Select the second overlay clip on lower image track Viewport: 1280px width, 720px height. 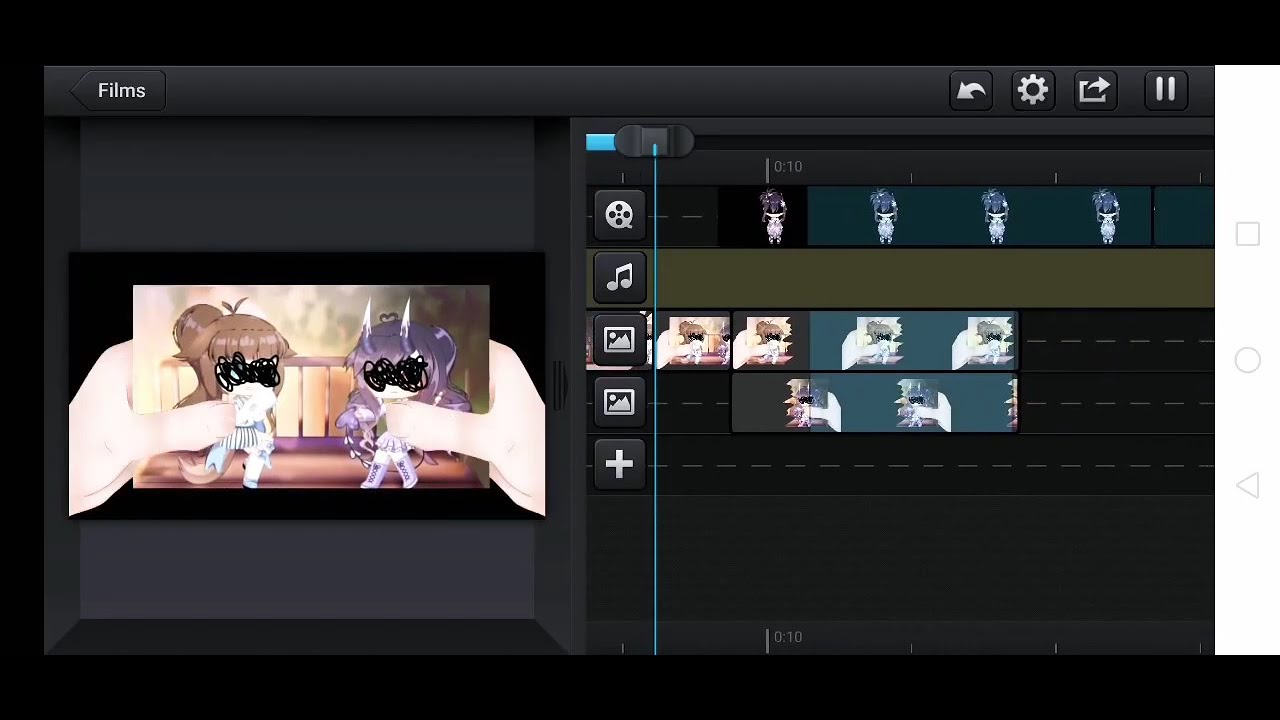(x=875, y=403)
